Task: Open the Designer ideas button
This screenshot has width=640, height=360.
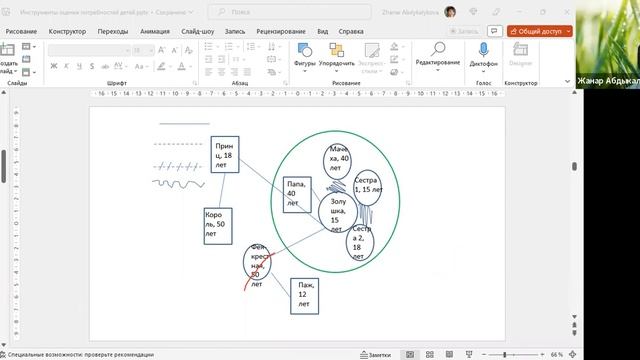Action: pos(520,55)
